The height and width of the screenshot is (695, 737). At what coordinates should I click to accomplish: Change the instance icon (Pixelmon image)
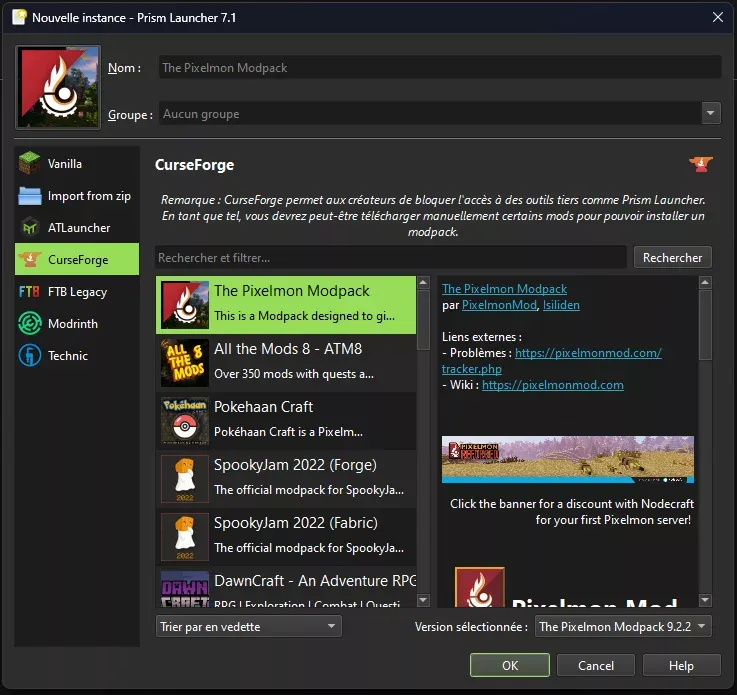tap(58, 87)
